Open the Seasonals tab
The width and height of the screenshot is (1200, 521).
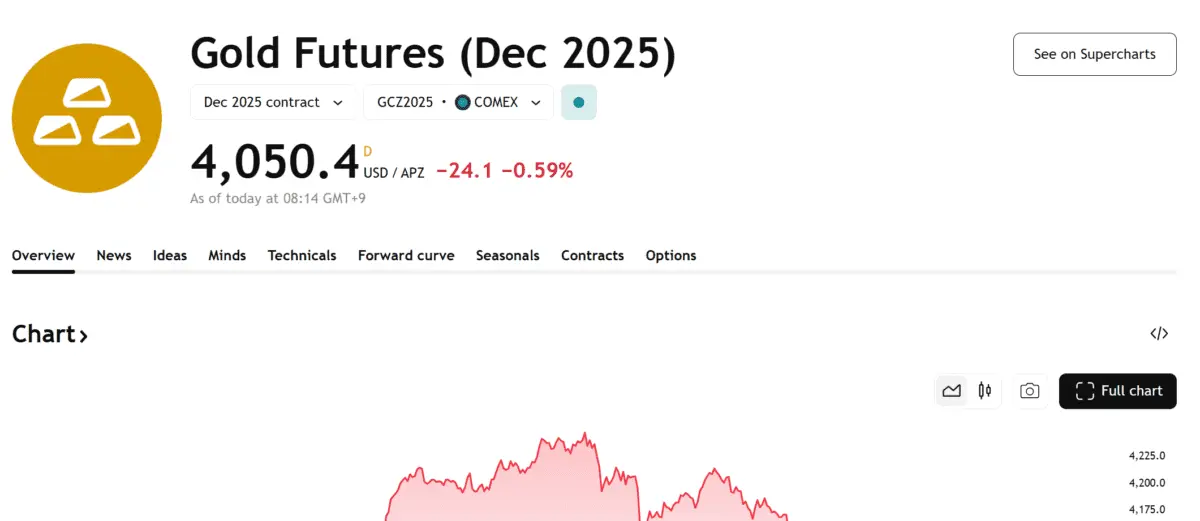(507, 255)
